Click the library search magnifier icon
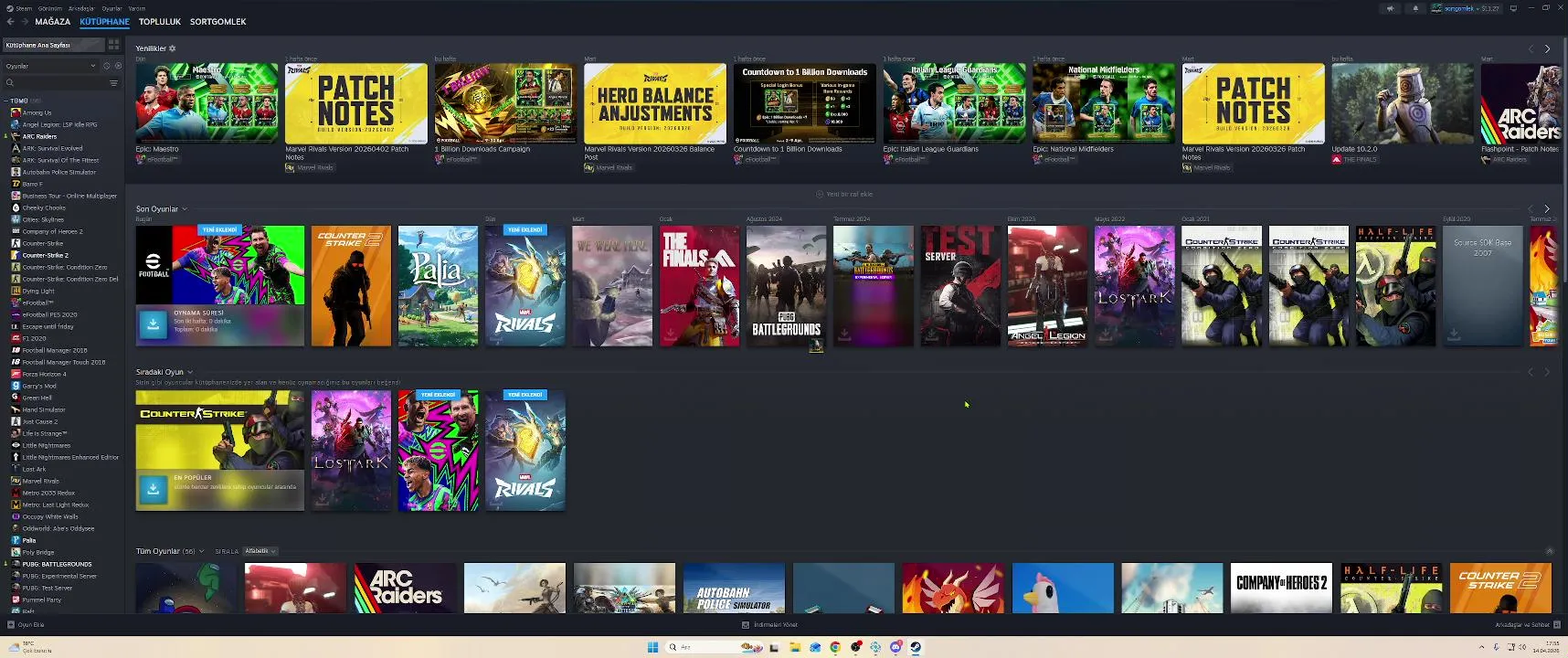The height and width of the screenshot is (658, 1568). click(10, 83)
